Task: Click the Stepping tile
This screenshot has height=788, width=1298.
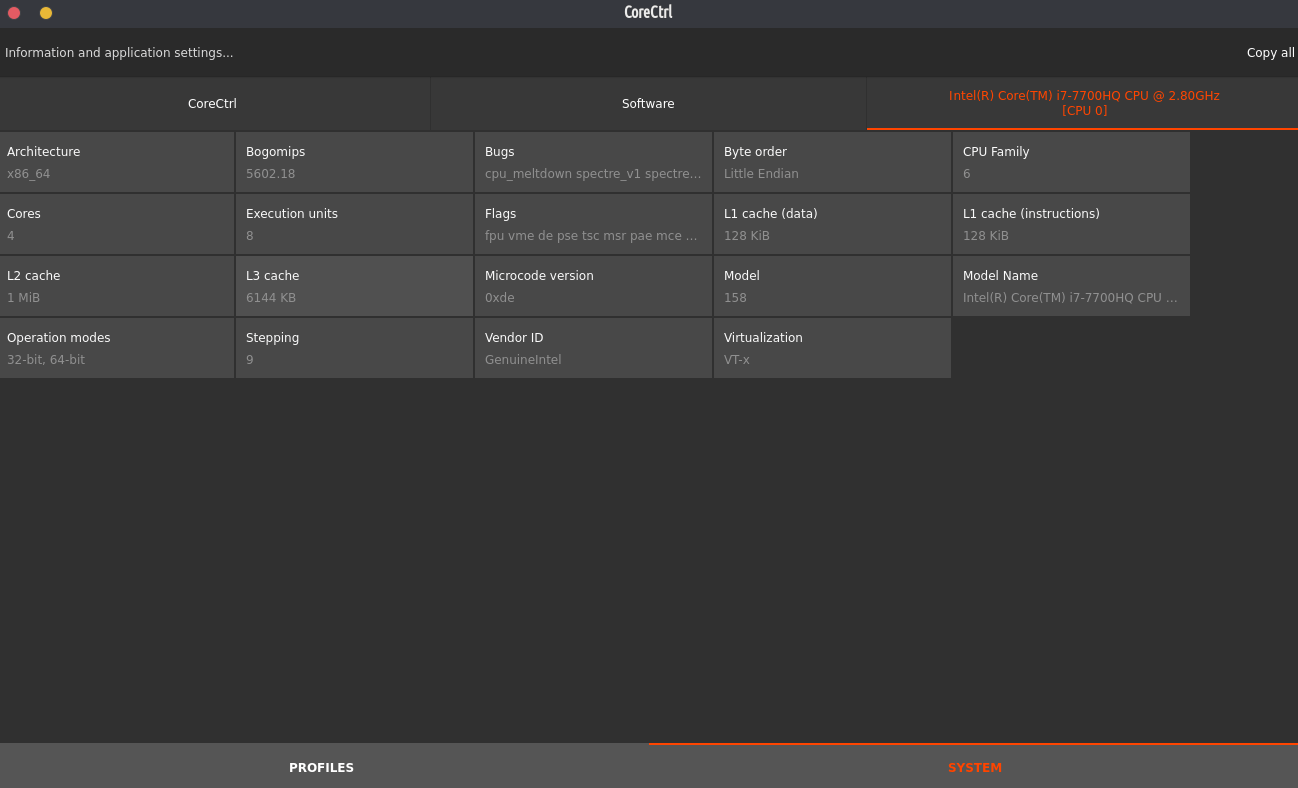Action: click(x=354, y=348)
